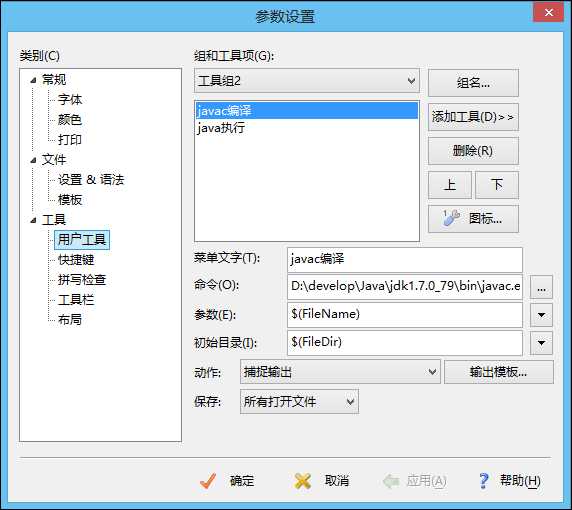
Task: Click 添加工具(D)>> button
Action: coord(473,117)
